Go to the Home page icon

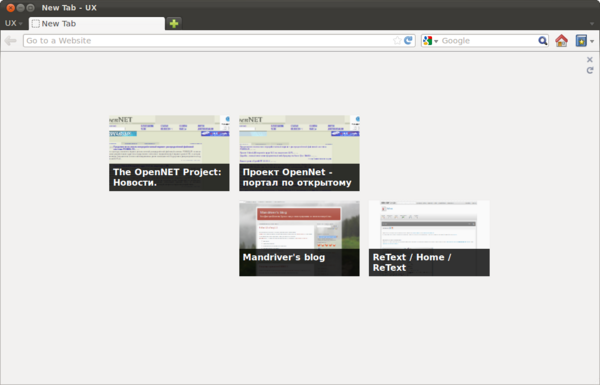(561, 41)
